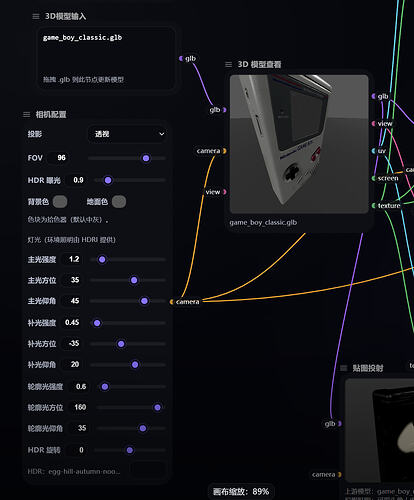
Task: Click the 补光方位 slider handle
Action: (121, 344)
